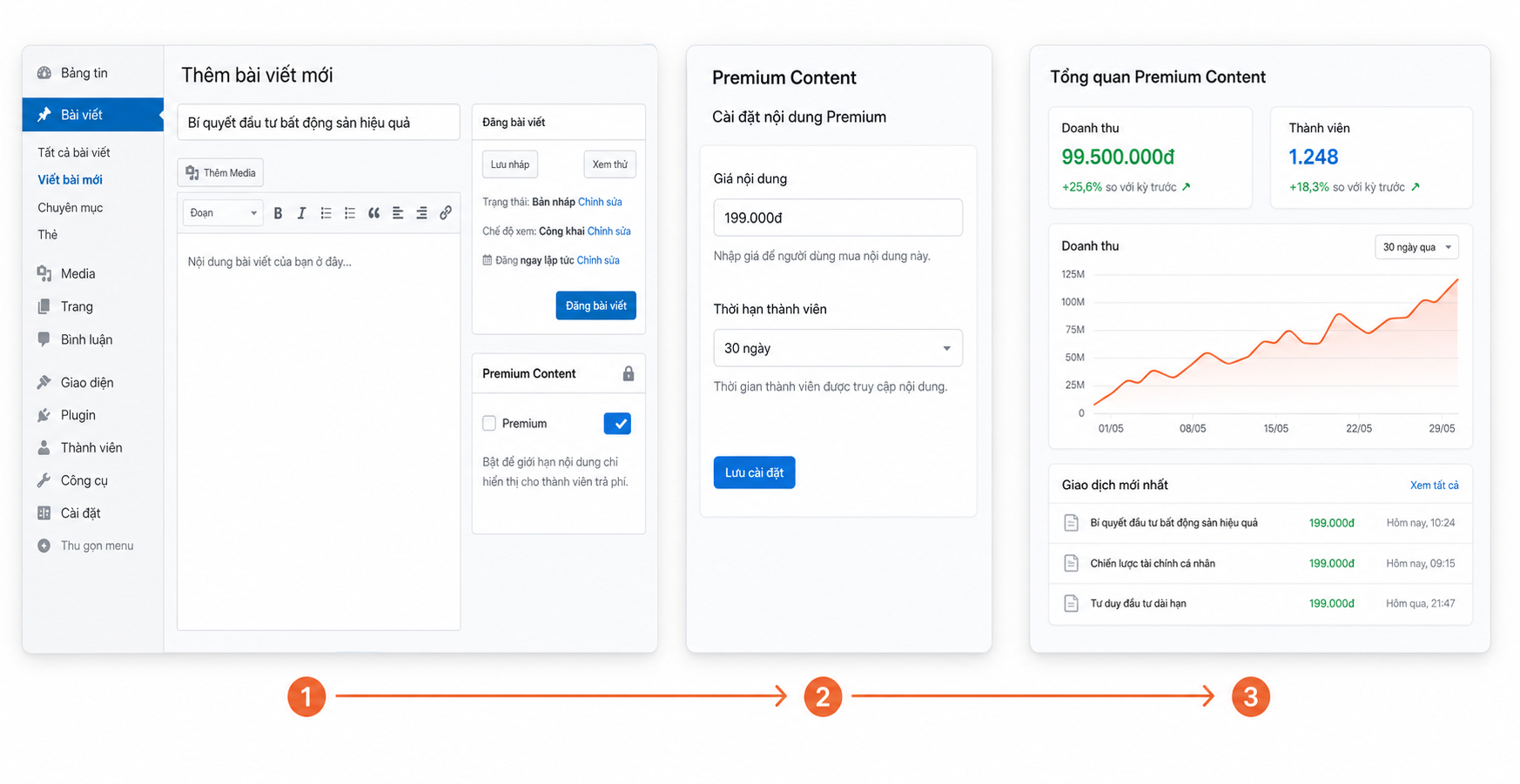Open the Plugin sidebar item
Viewport: 1520px width, 784px height.
pos(77,415)
